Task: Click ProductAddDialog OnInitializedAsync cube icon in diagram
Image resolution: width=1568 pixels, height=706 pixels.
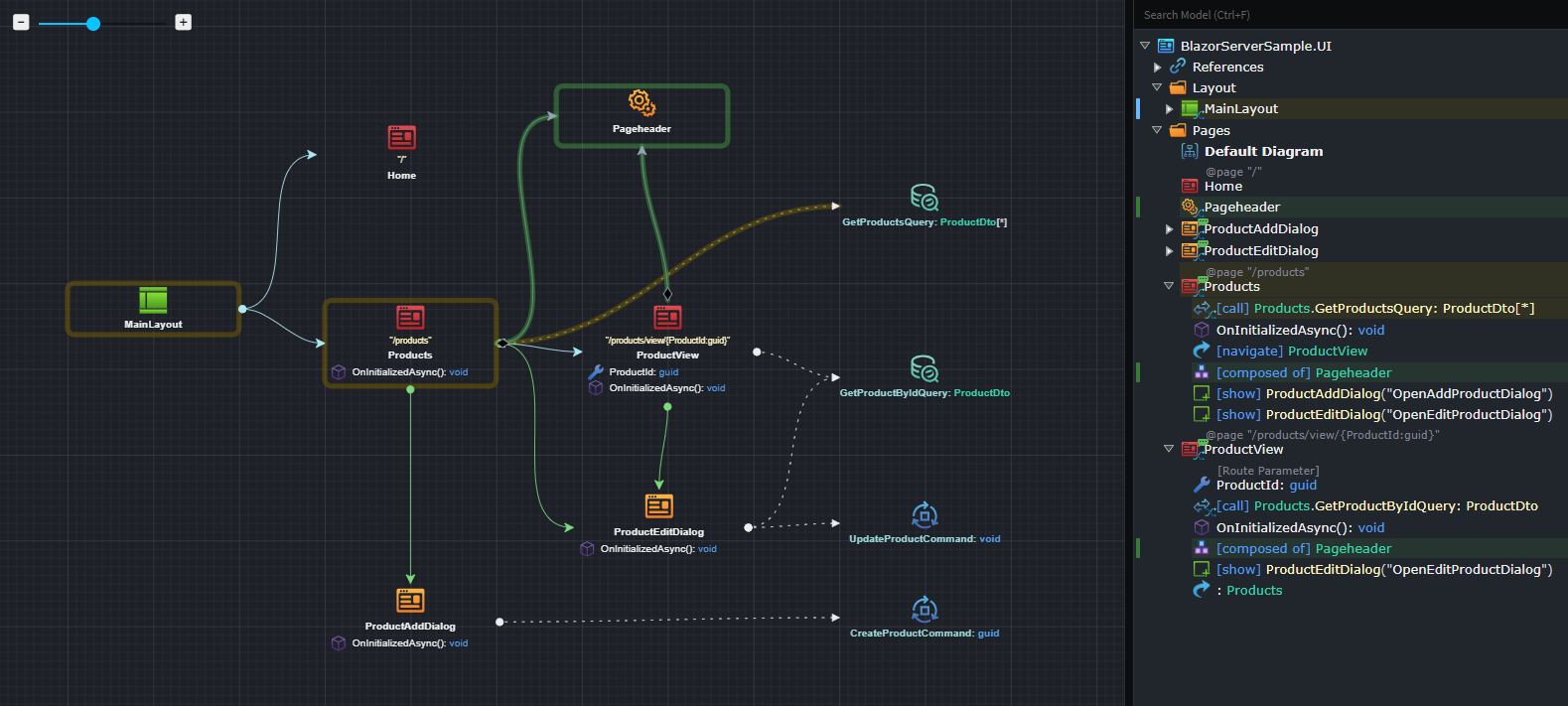Action: pos(339,643)
